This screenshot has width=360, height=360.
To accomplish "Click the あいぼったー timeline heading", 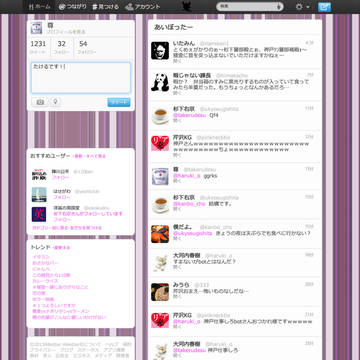I will point(173,28).
